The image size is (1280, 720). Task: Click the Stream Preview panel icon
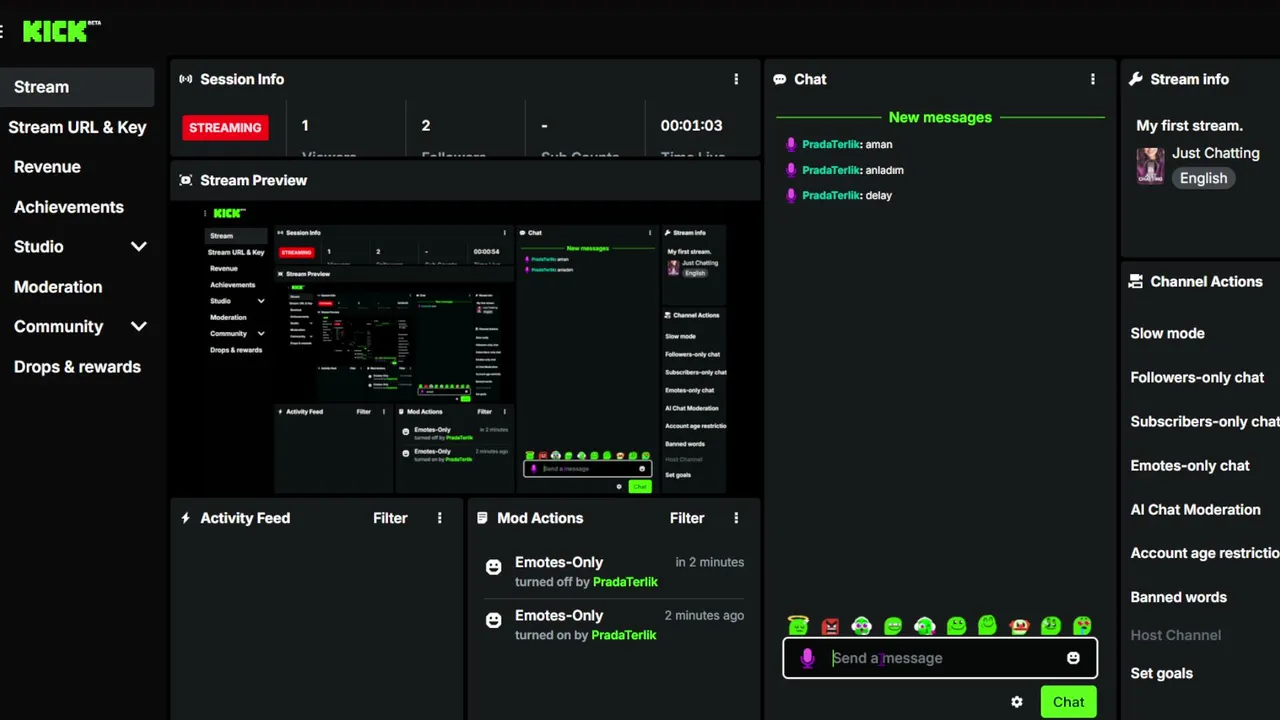tap(186, 180)
